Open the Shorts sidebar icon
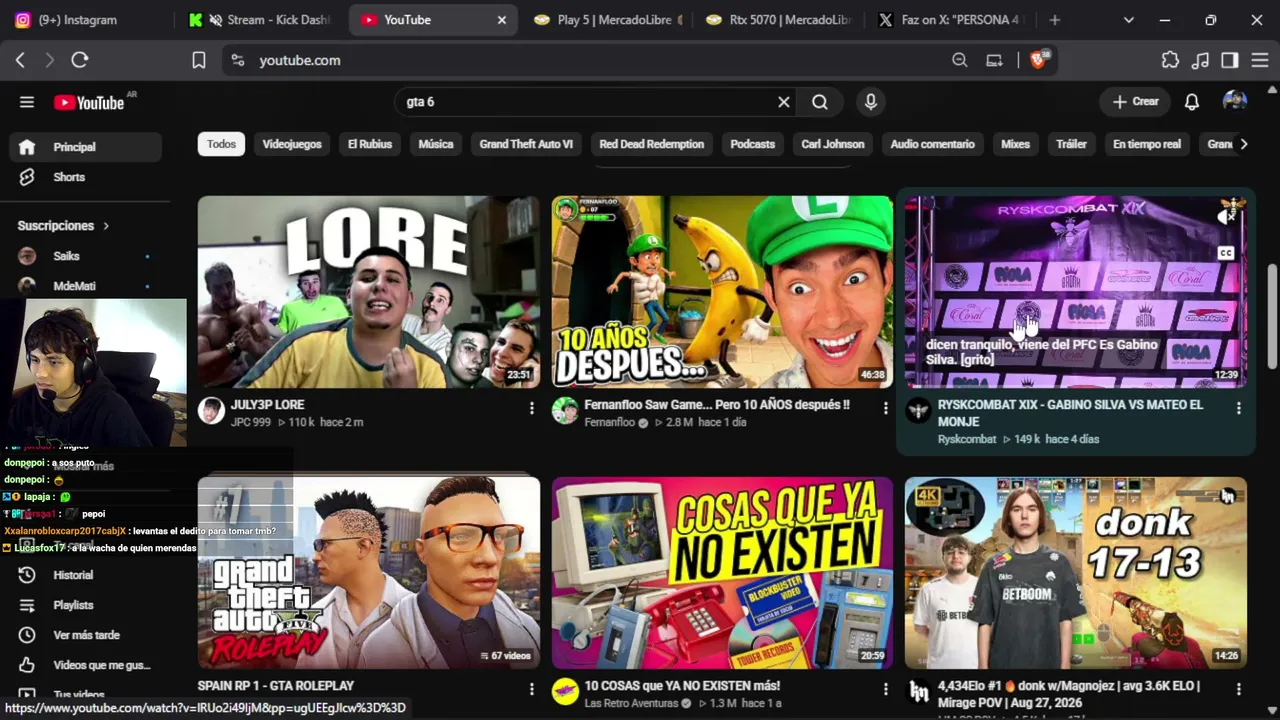The width and height of the screenshot is (1280, 720). (27, 177)
